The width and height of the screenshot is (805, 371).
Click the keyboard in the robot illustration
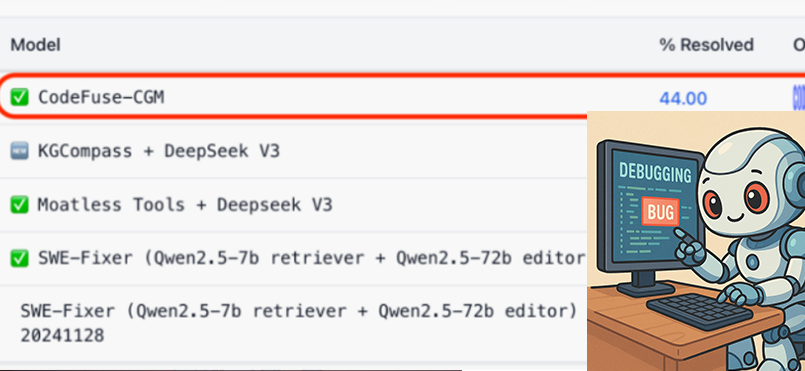point(700,308)
